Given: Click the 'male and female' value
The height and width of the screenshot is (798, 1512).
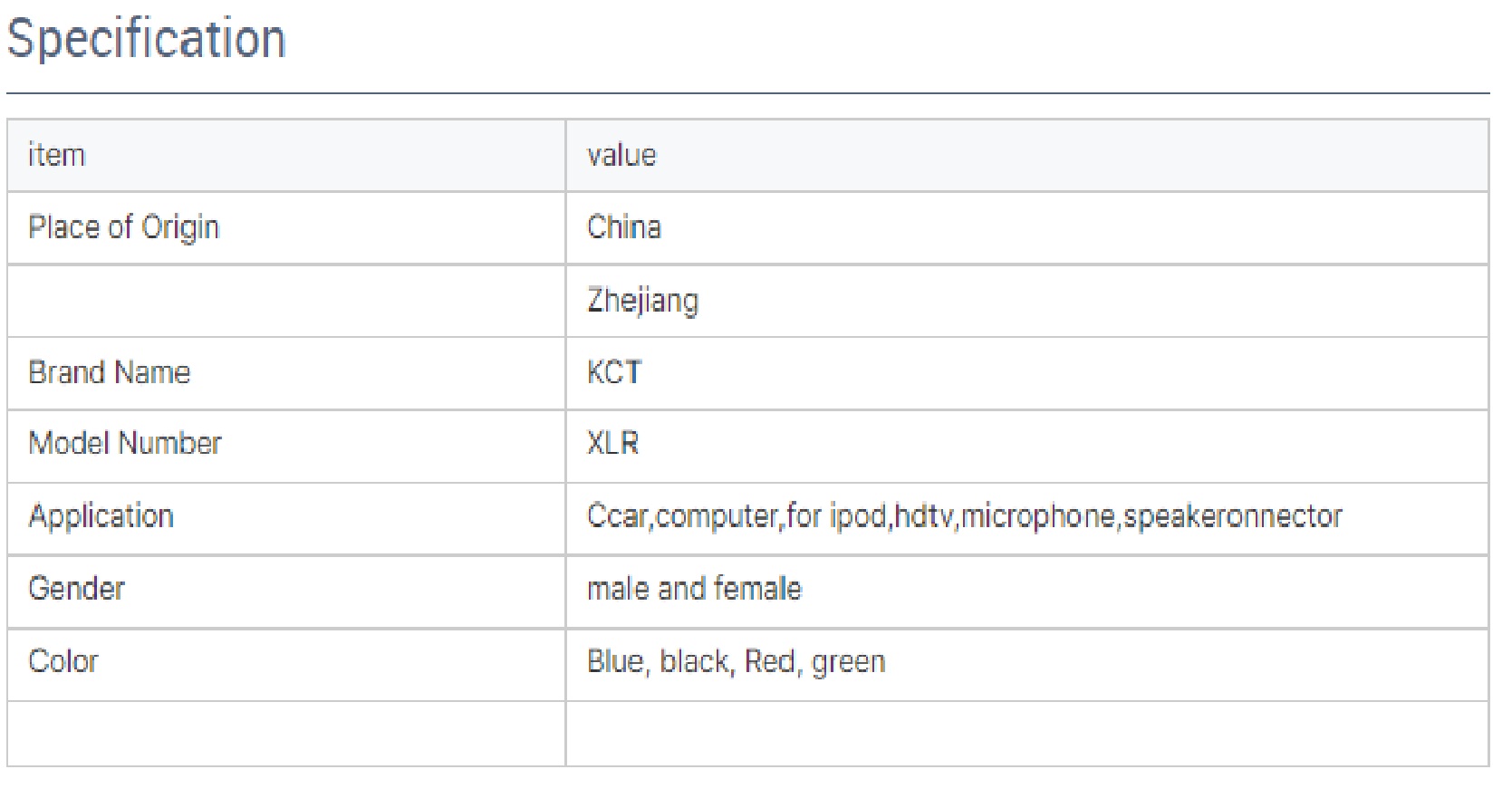Looking at the screenshot, I should pos(694,589).
